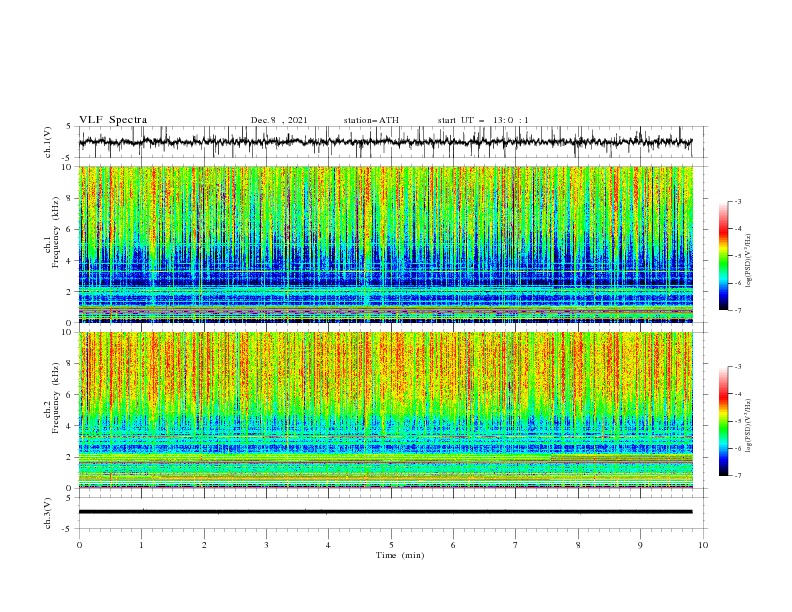Image resolution: width=792 pixels, height=612 pixels.
Task: Click the "ch.1 Frequency (kHz)" axis label
Action: tap(52, 232)
